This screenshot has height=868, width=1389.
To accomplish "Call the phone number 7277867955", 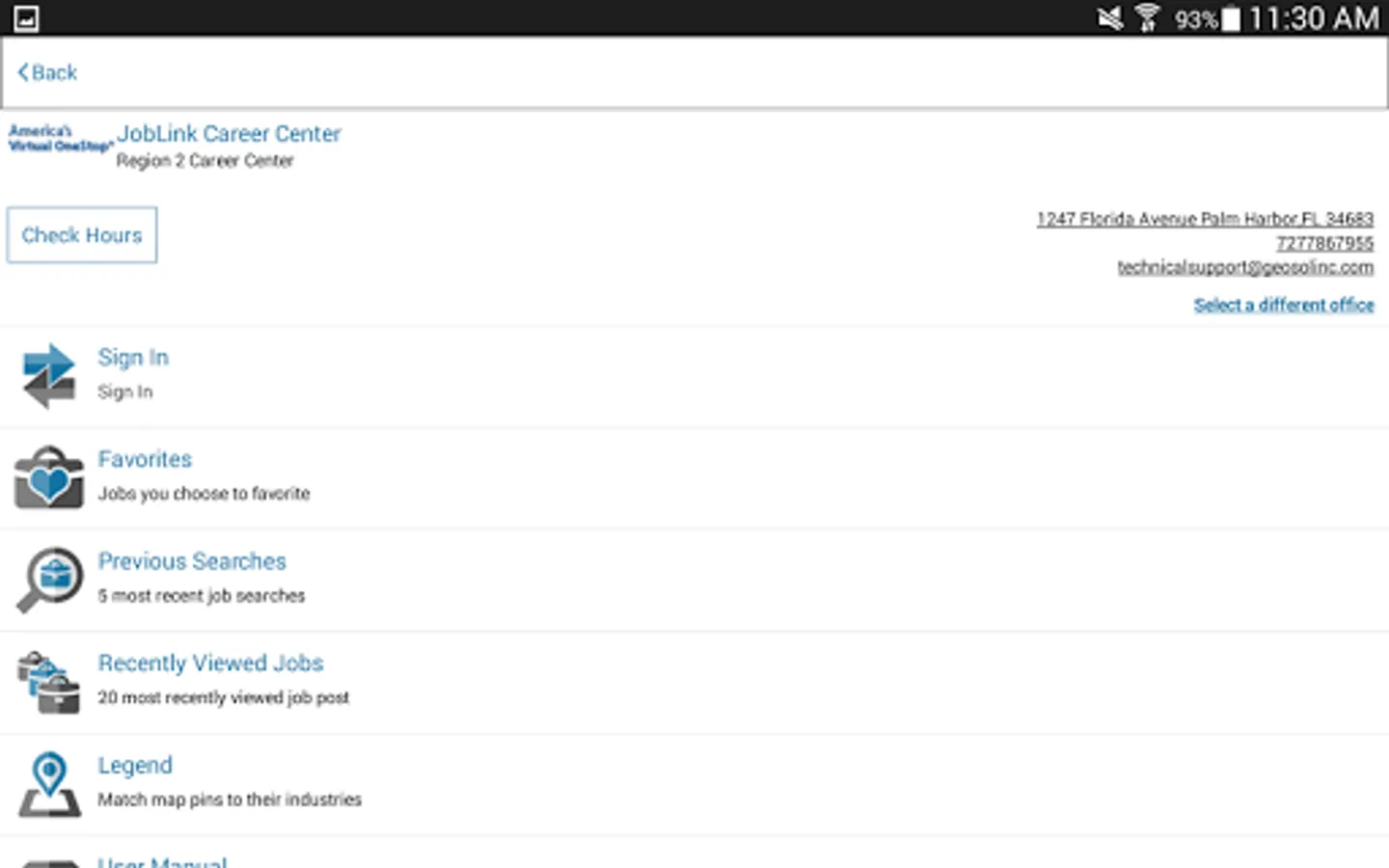I will tap(1324, 243).
